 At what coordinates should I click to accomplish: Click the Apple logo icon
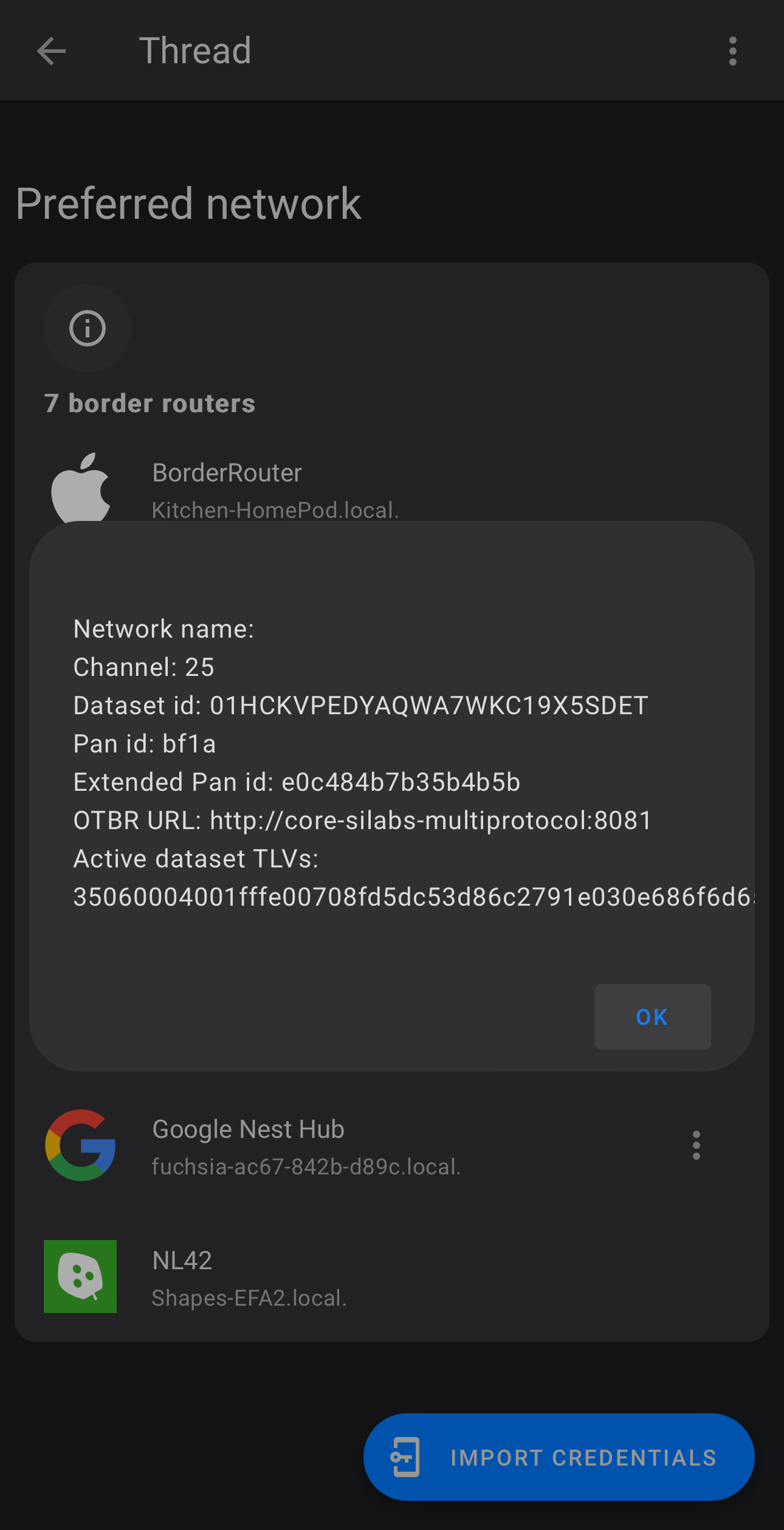pos(80,487)
